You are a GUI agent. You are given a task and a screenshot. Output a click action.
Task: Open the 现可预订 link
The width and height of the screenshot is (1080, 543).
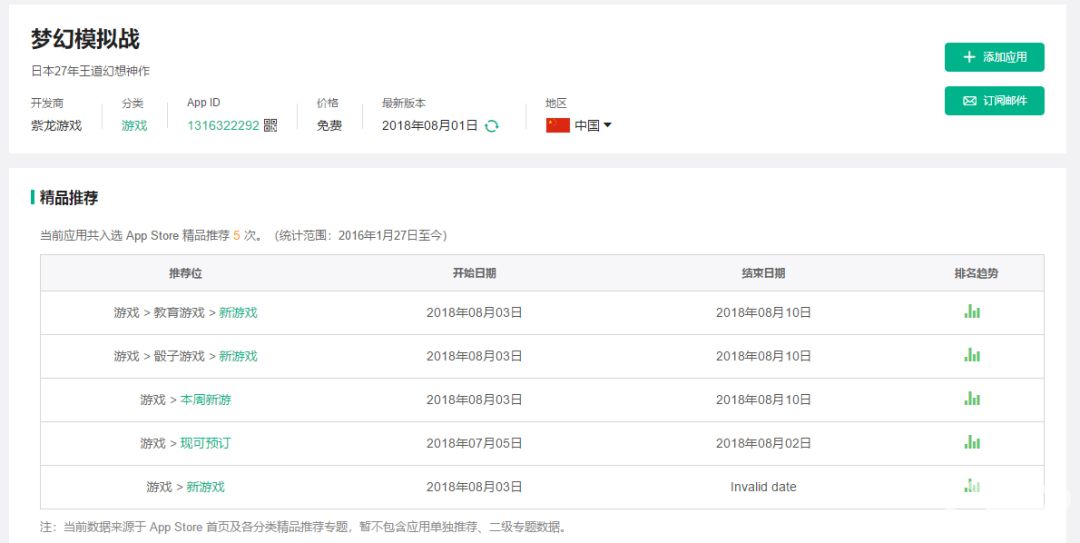205,443
